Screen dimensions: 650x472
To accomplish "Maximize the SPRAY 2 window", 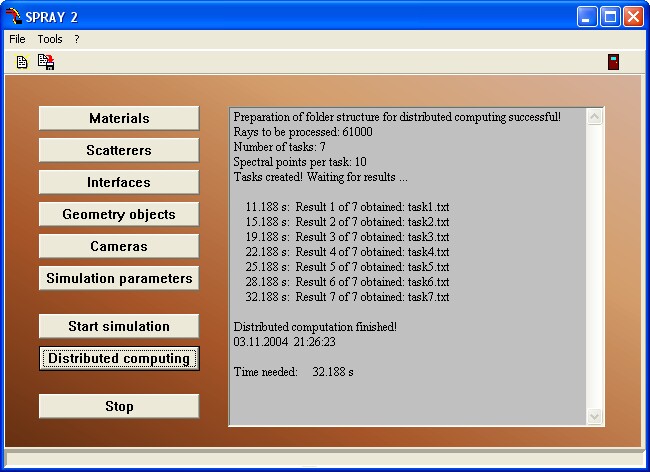I will click(x=610, y=17).
